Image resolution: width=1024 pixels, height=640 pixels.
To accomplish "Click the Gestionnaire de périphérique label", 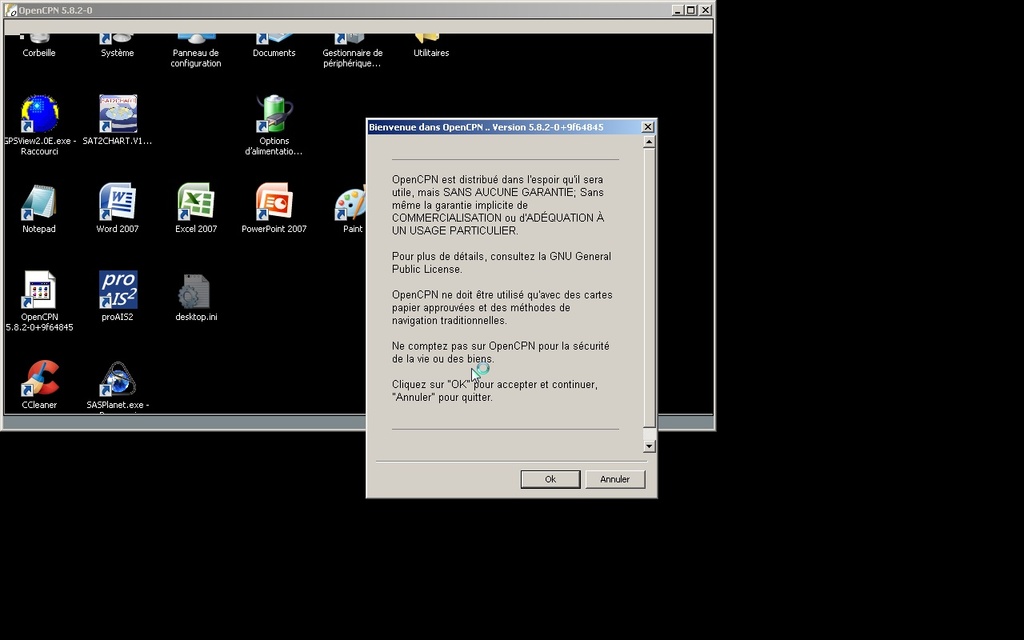I will coord(353,58).
